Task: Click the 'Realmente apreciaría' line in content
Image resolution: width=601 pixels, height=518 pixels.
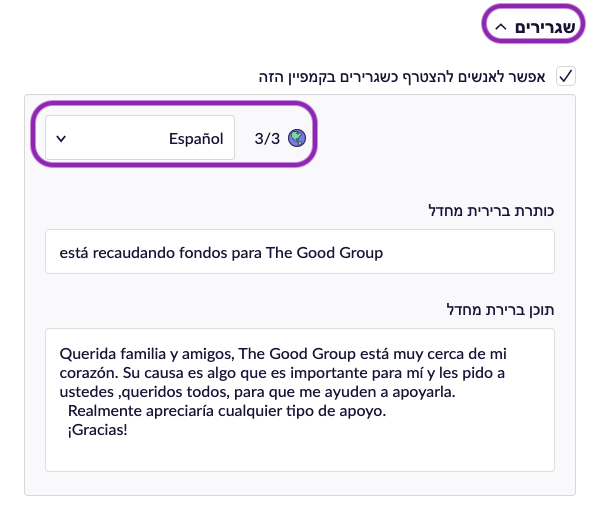Action: (227, 411)
